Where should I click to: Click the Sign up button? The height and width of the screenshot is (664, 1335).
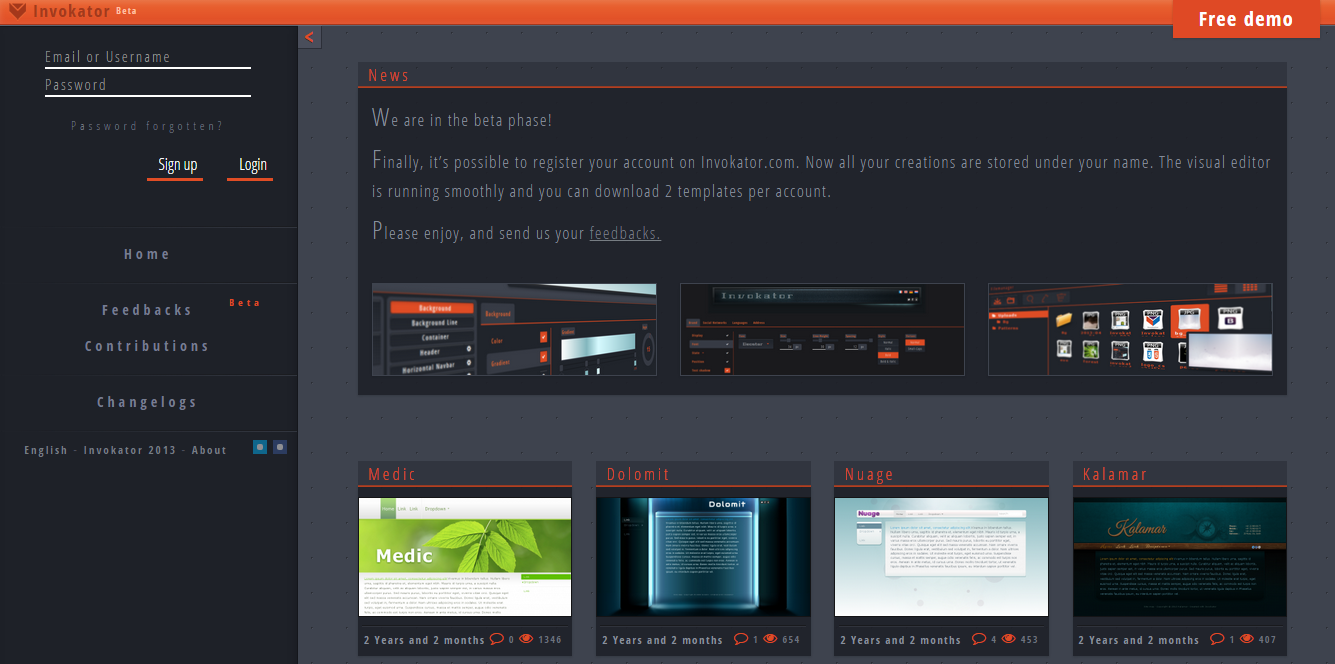tap(177, 166)
